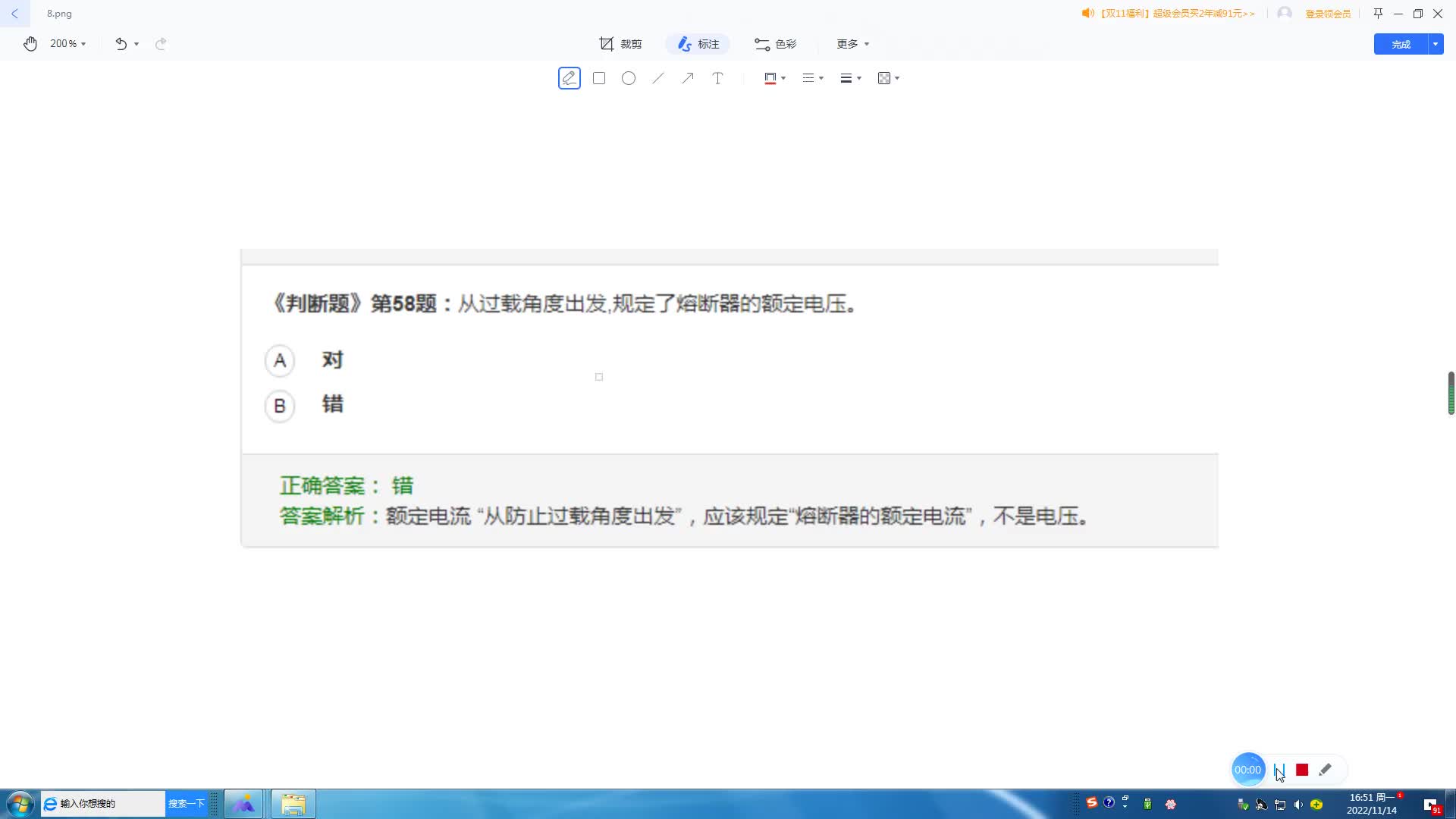The height and width of the screenshot is (819, 1456).
Task: Click the pink flower tray icon
Action: [1170, 804]
